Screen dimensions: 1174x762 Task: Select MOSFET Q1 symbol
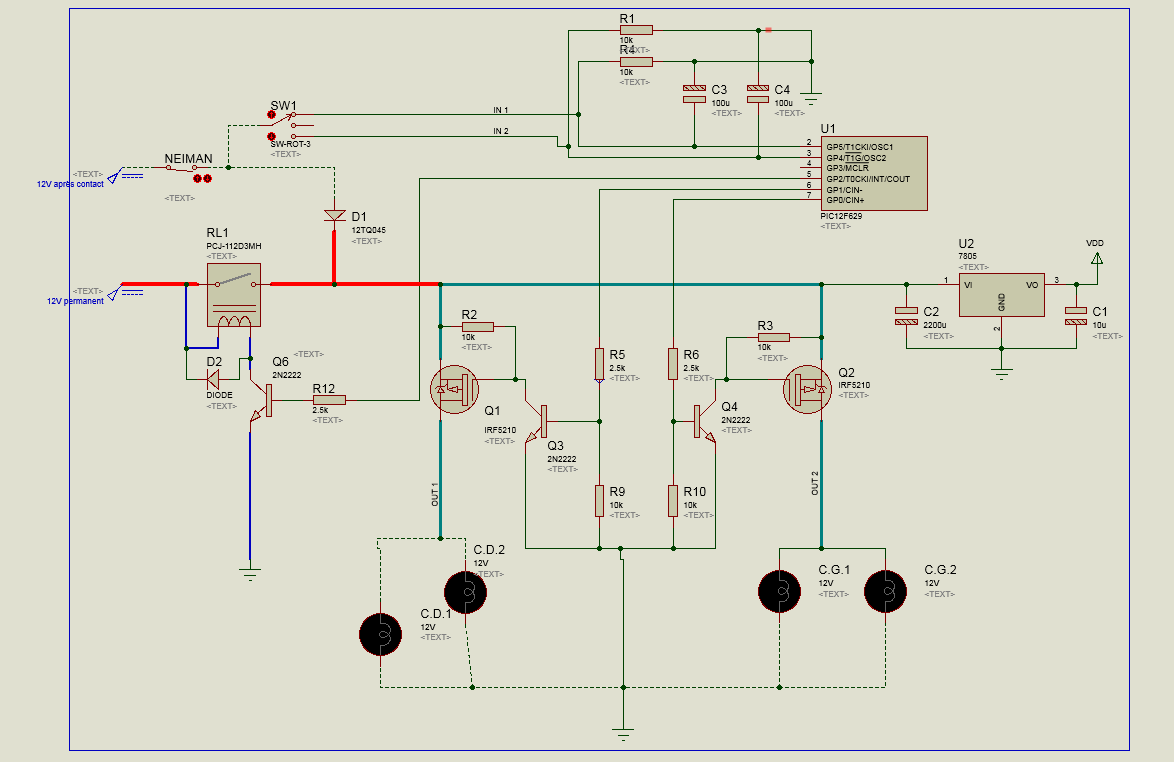pyautogui.click(x=454, y=389)
